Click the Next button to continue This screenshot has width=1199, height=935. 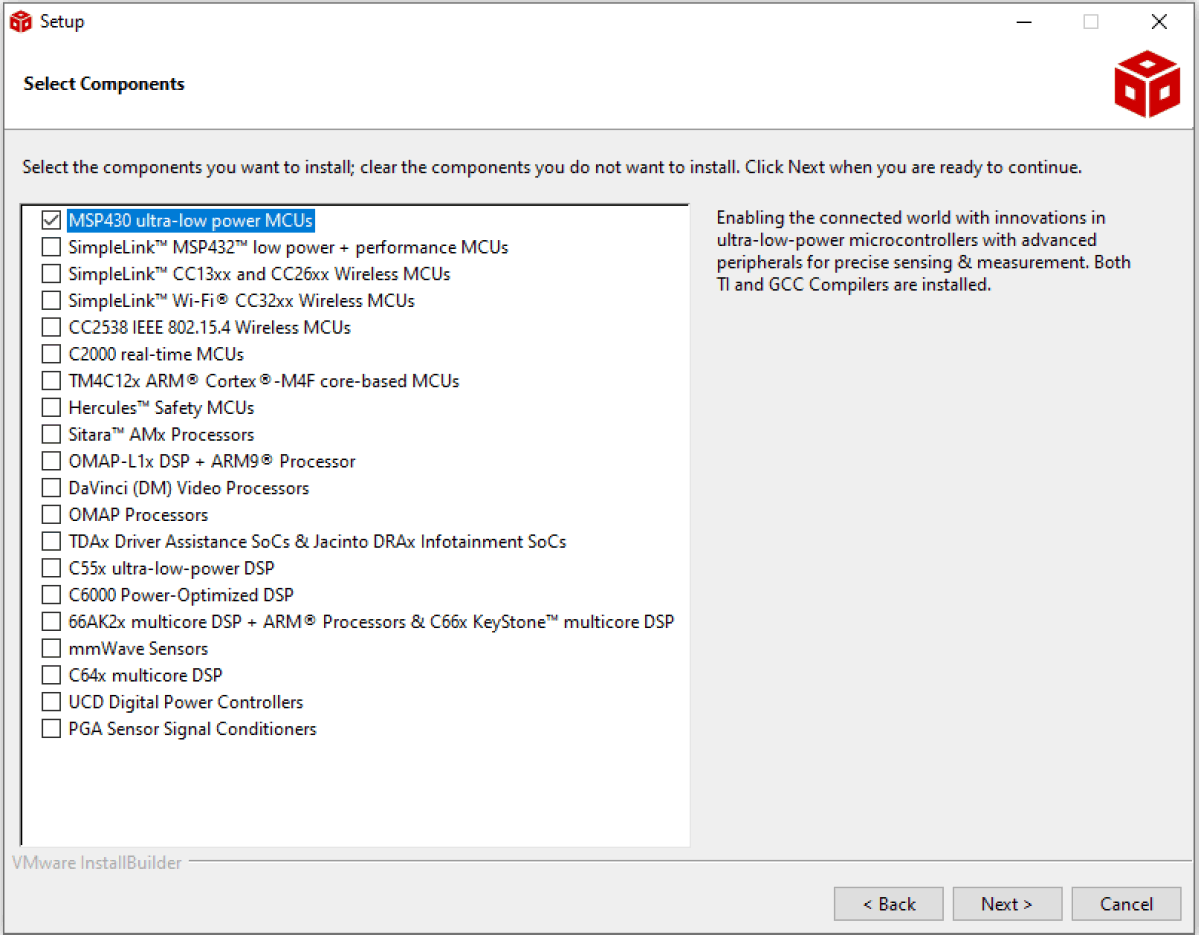point(1006,904)
